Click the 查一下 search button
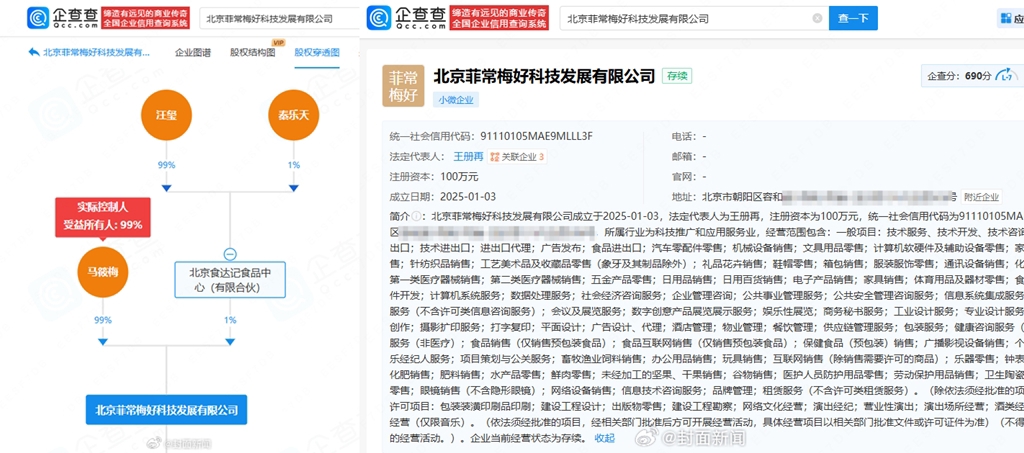Viewport: 1024px width, 453px height. pyautogui.click(x=853, y=18)
